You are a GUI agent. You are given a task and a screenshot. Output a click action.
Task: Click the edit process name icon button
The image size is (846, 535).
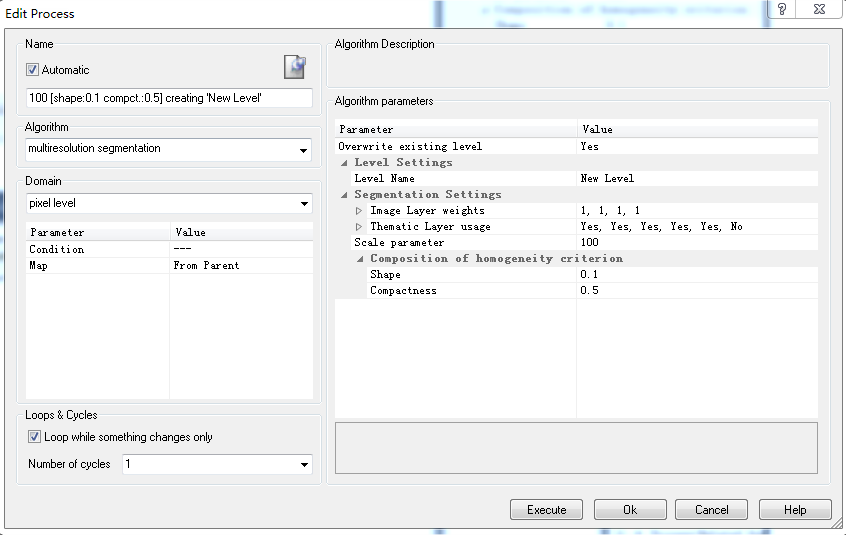coord(295,67)
